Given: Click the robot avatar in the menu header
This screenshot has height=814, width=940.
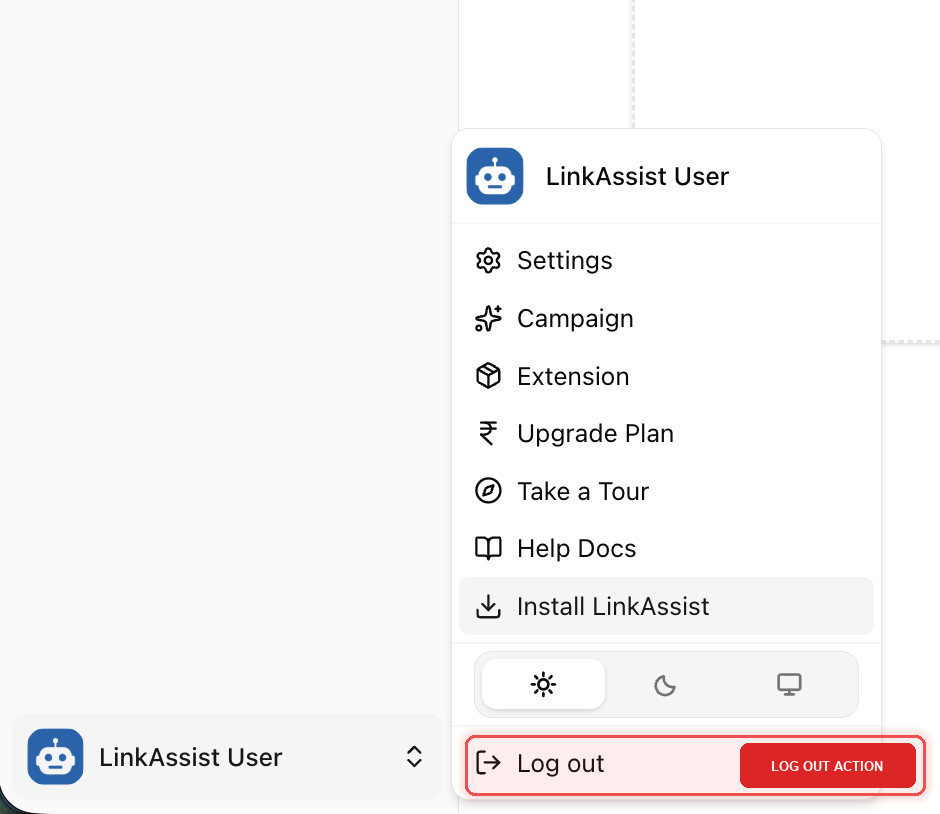Looking at the screenshot, I should click(x=495, y=176).
